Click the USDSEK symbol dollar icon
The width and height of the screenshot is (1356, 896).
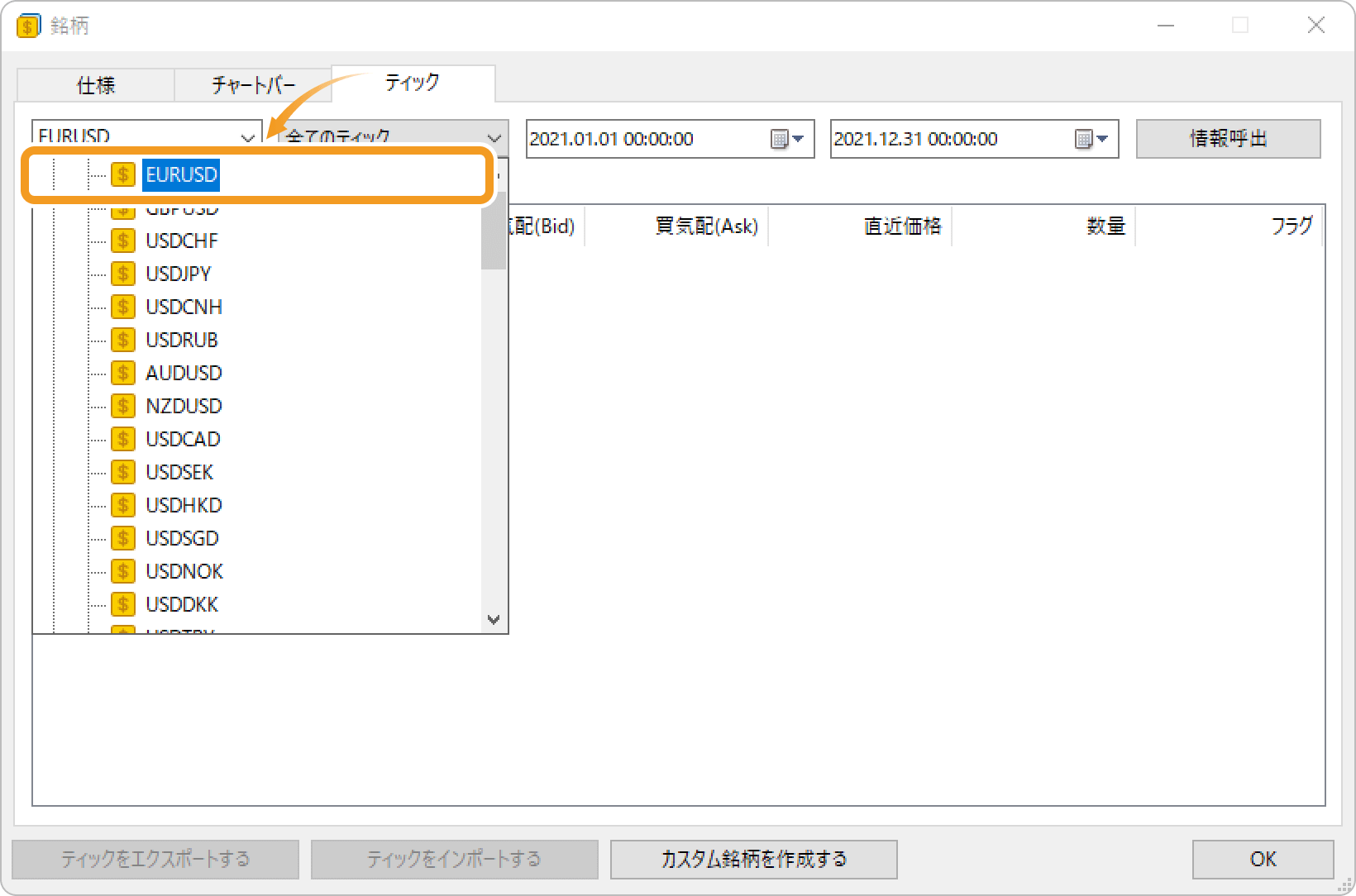(123, 472)
